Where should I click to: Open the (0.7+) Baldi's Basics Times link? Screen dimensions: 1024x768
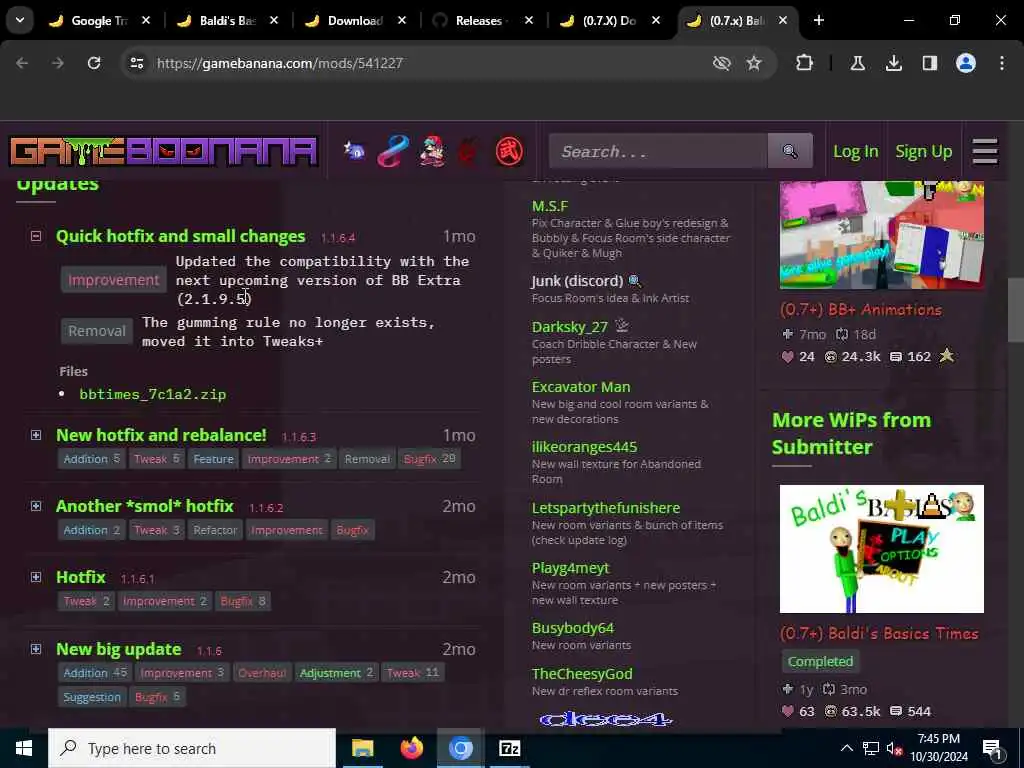point(879,633)
